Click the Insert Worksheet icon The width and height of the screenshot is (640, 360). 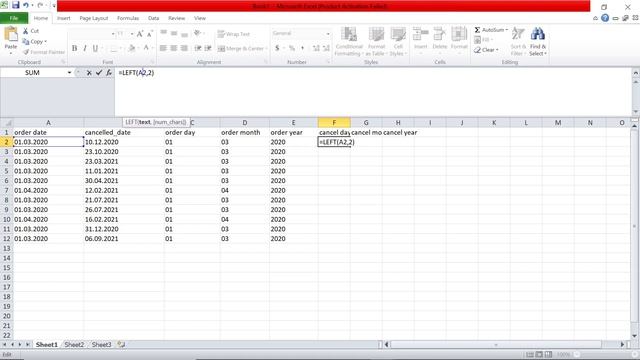pos(121,345)
